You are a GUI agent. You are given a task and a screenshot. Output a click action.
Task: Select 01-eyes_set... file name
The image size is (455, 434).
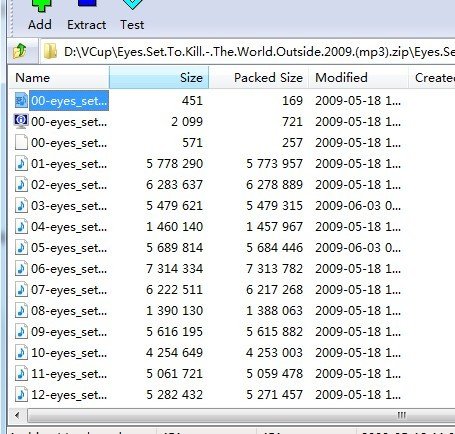pos(69,164)
